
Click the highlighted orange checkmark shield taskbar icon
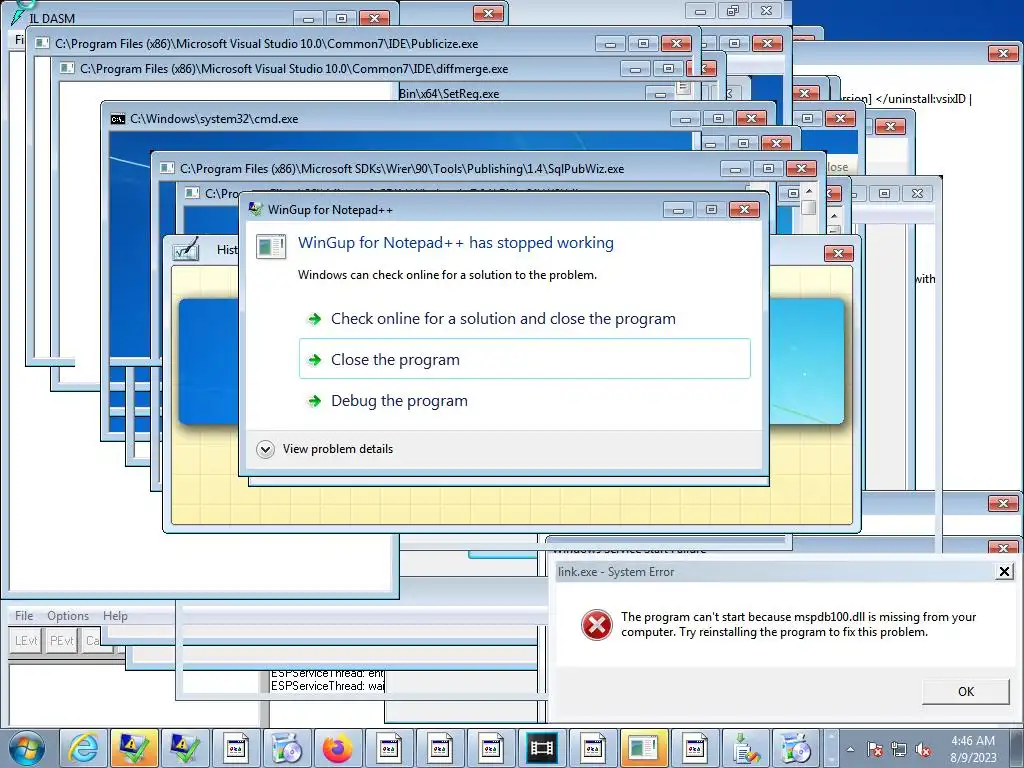(134, 748)
